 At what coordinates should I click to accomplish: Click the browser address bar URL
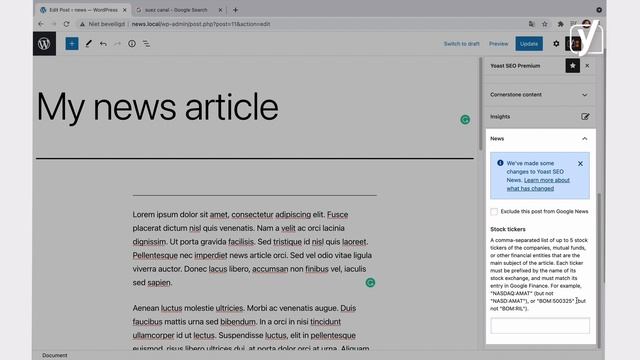[201, 24]
